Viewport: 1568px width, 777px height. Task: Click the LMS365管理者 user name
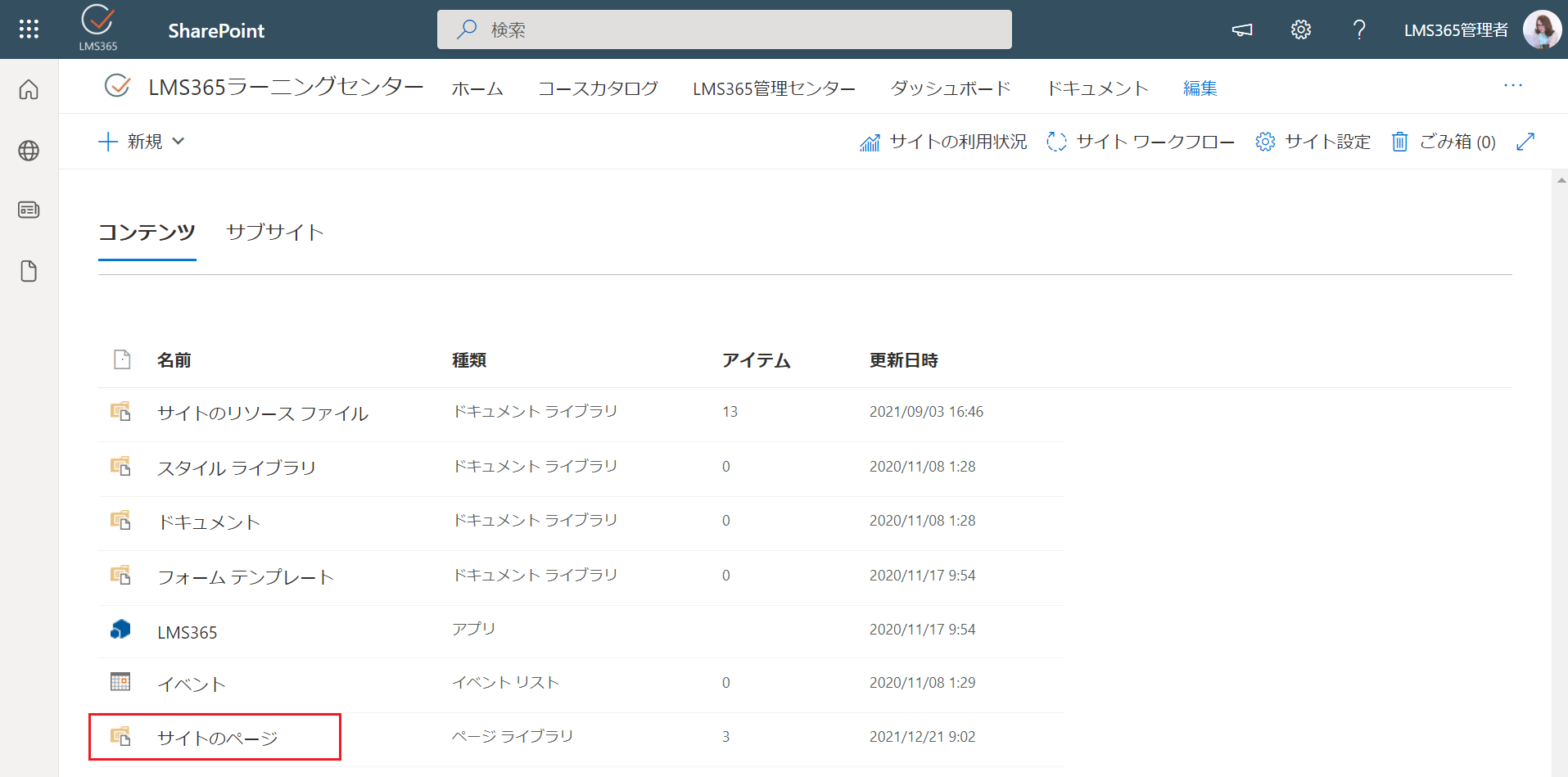click(x=1456, y=30)
